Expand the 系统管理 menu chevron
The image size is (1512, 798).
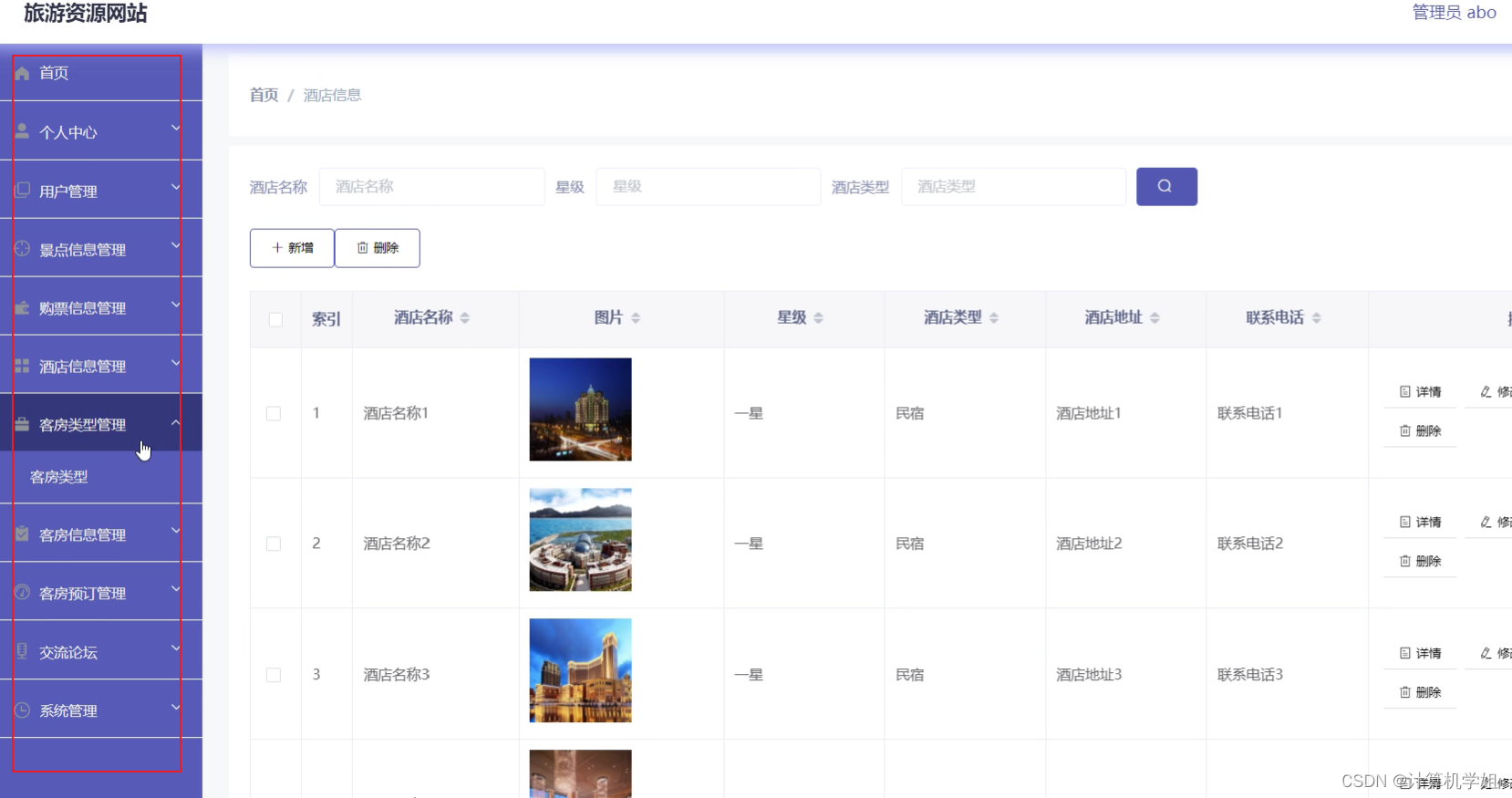(x=176, y=707)
